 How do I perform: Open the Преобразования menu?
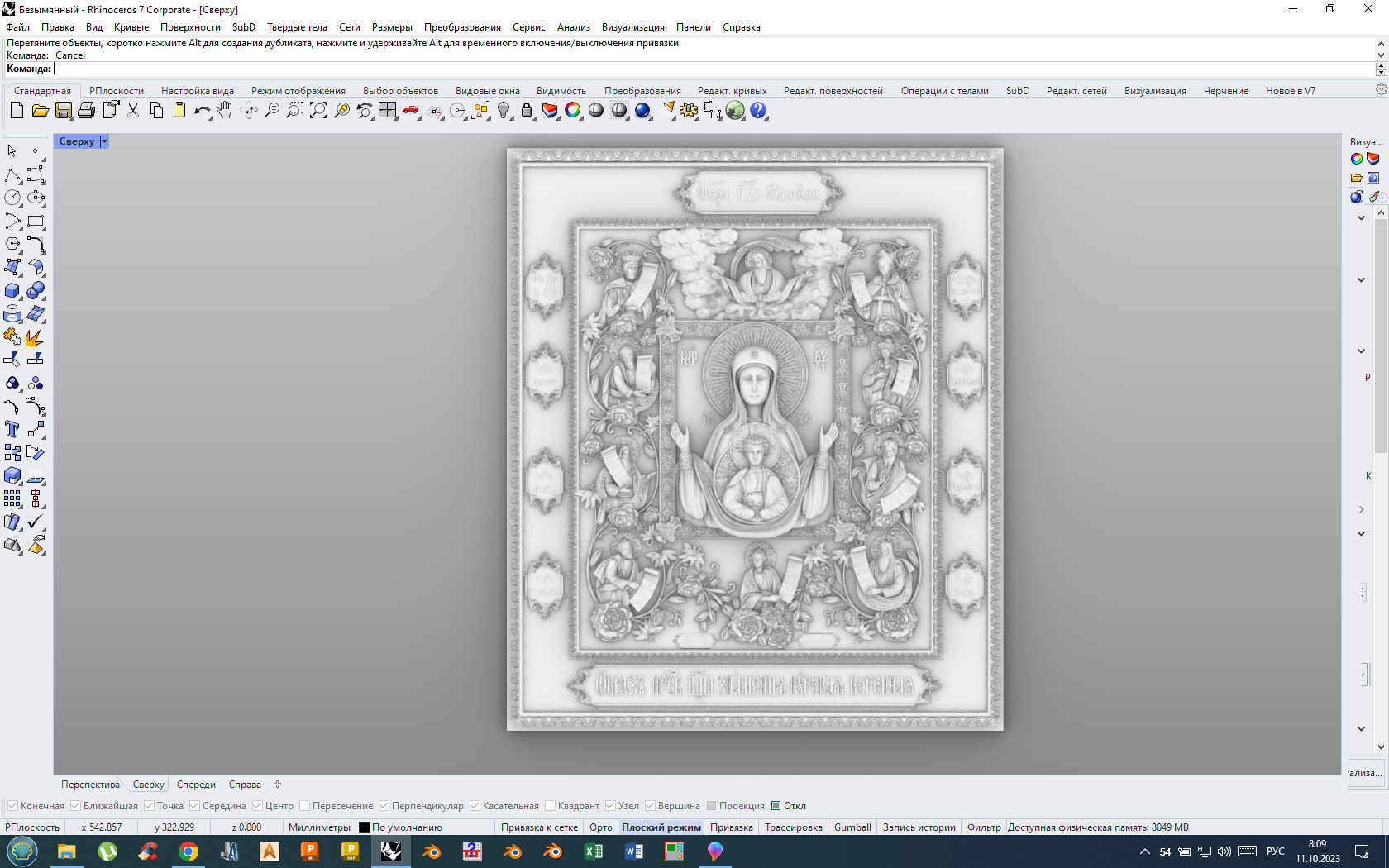click(x=462, y=27)
